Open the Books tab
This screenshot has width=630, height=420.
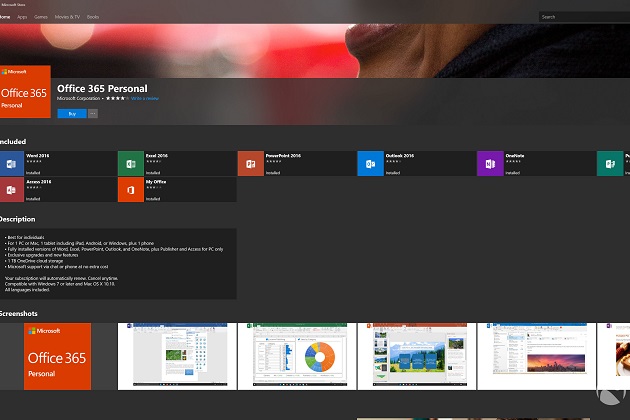(93, 17)
